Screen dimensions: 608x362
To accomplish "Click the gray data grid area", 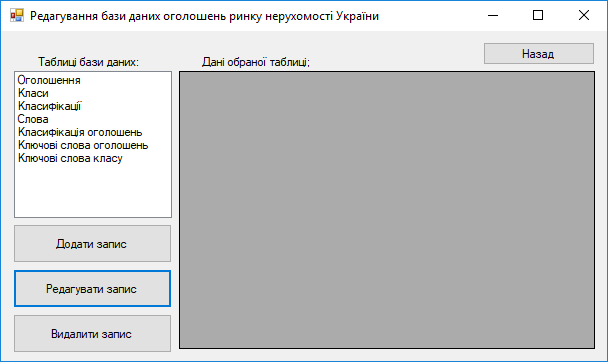I will pos(387,210).
